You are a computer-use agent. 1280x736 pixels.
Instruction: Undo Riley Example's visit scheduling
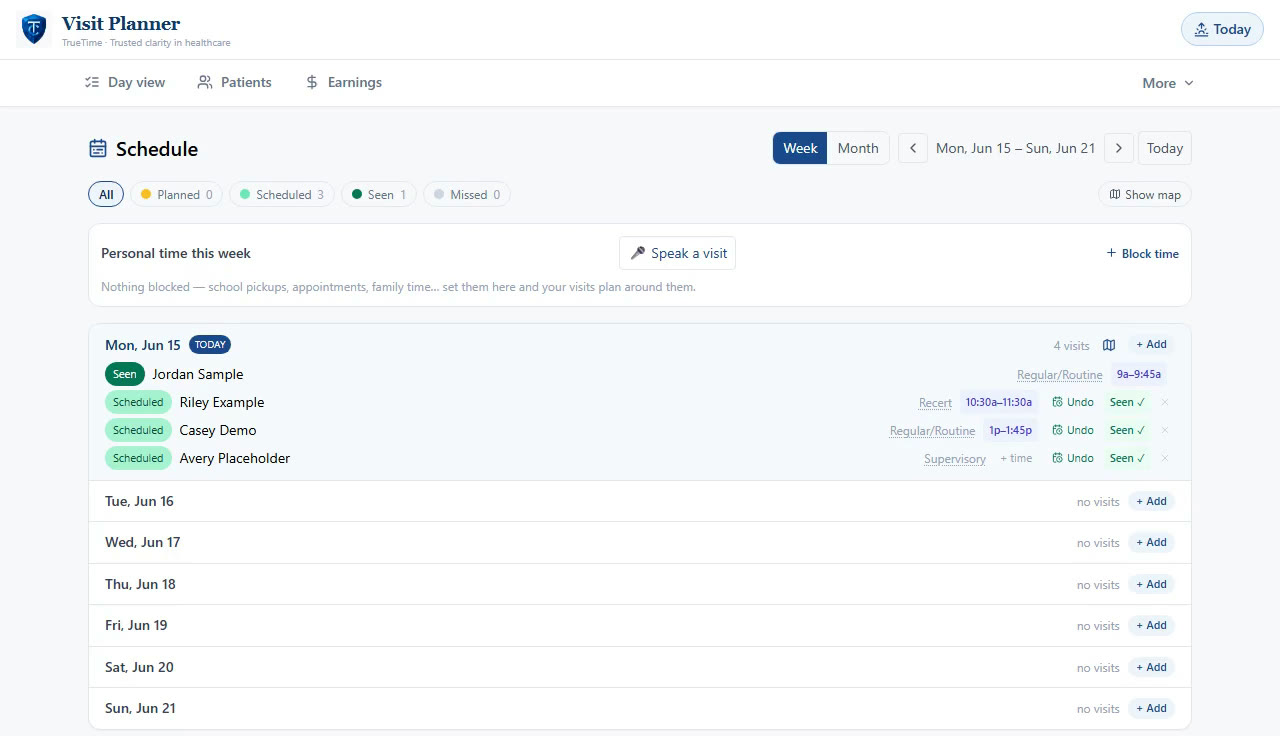1072,402
